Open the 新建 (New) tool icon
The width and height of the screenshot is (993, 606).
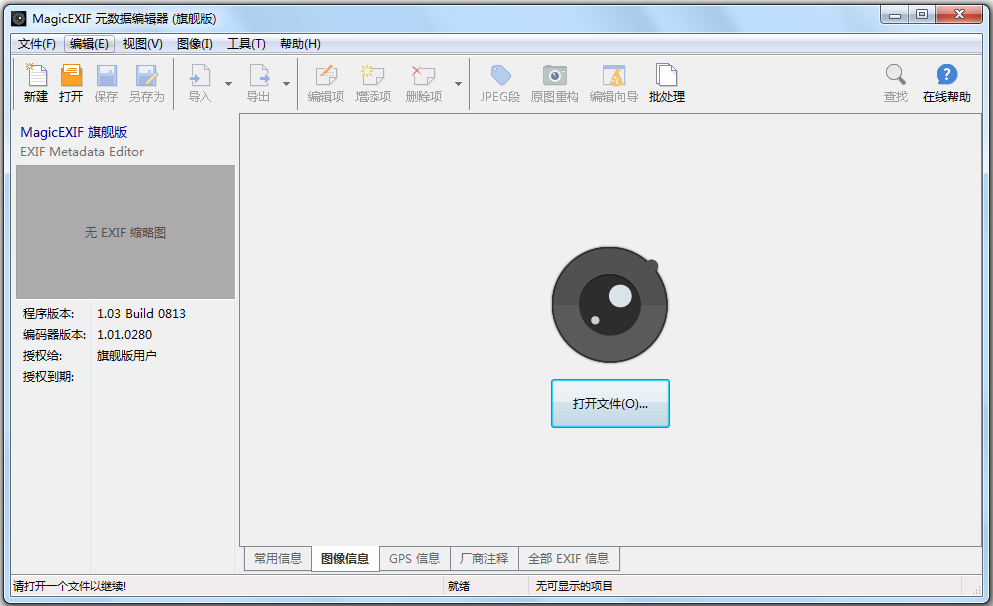[x=35, y=82]
